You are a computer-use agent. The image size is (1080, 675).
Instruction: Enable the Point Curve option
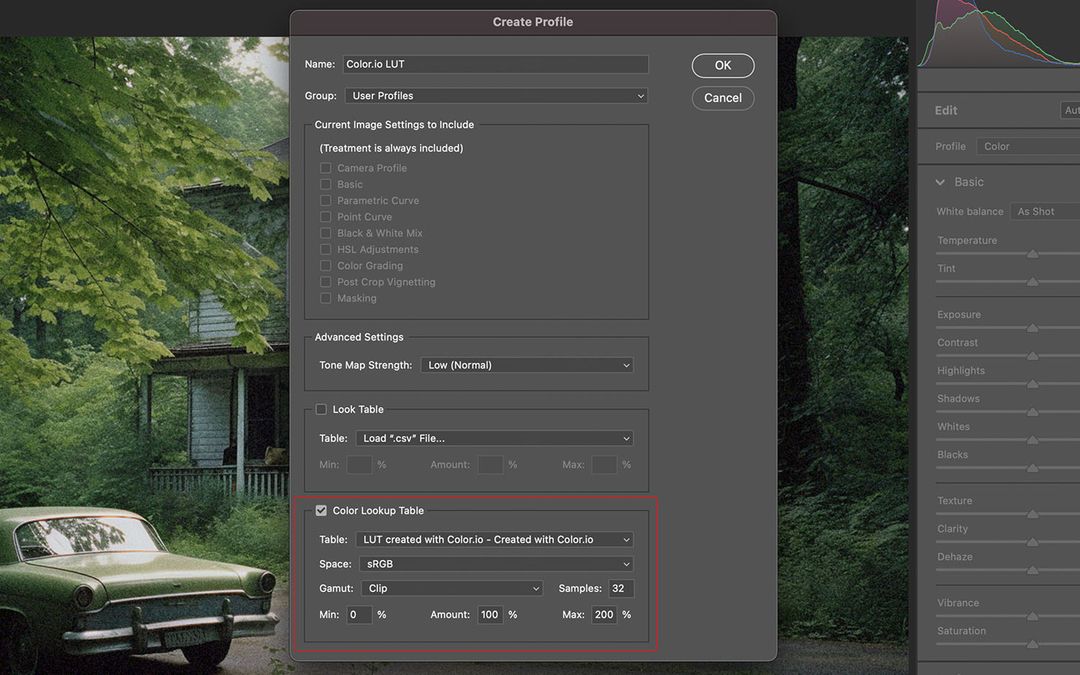point(325,216)
